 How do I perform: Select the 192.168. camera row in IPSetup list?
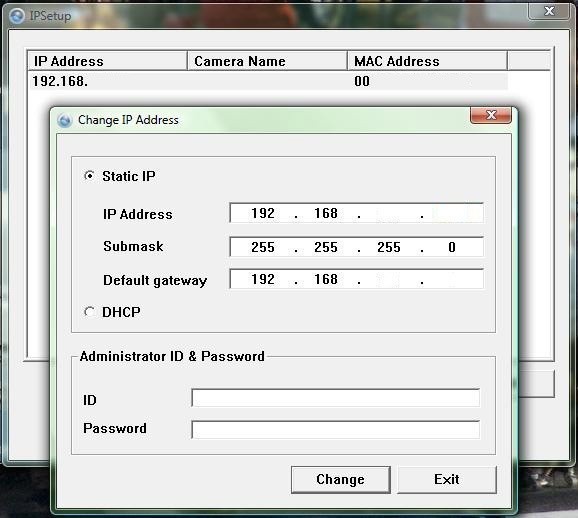268,81
